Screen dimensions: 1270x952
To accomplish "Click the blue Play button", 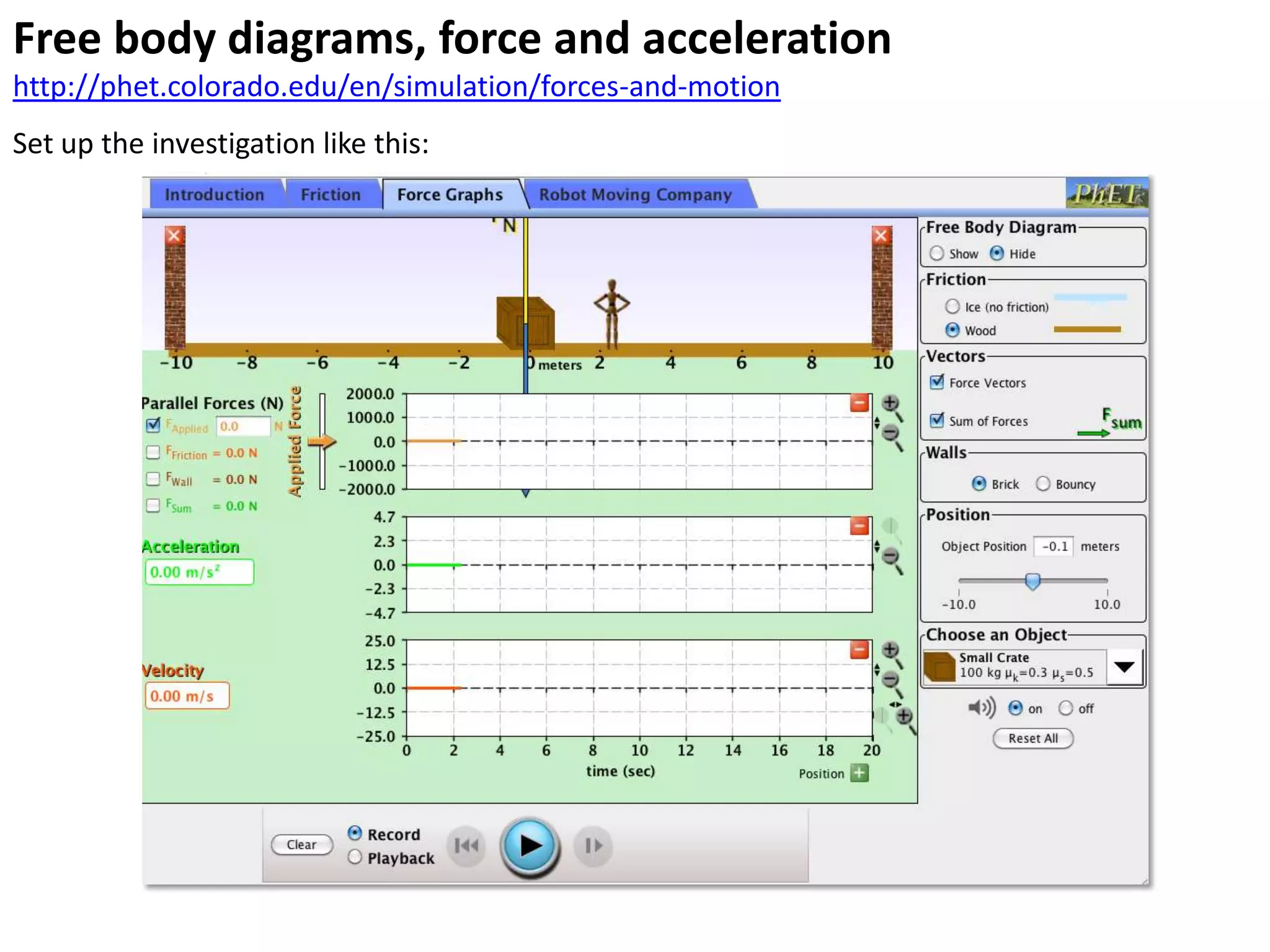I will tap(530, 845).
